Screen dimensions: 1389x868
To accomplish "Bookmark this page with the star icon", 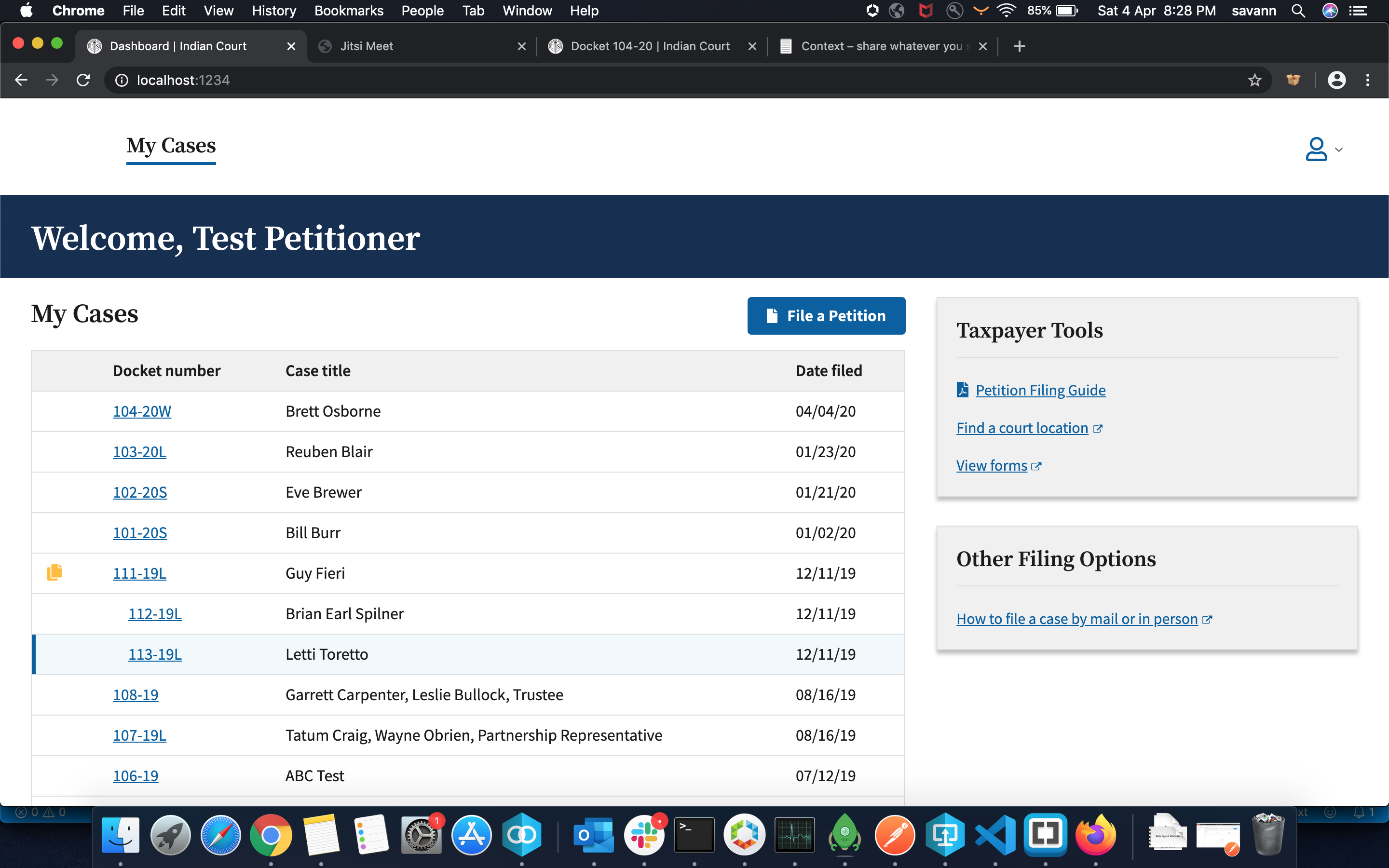I will point(1255,80).
